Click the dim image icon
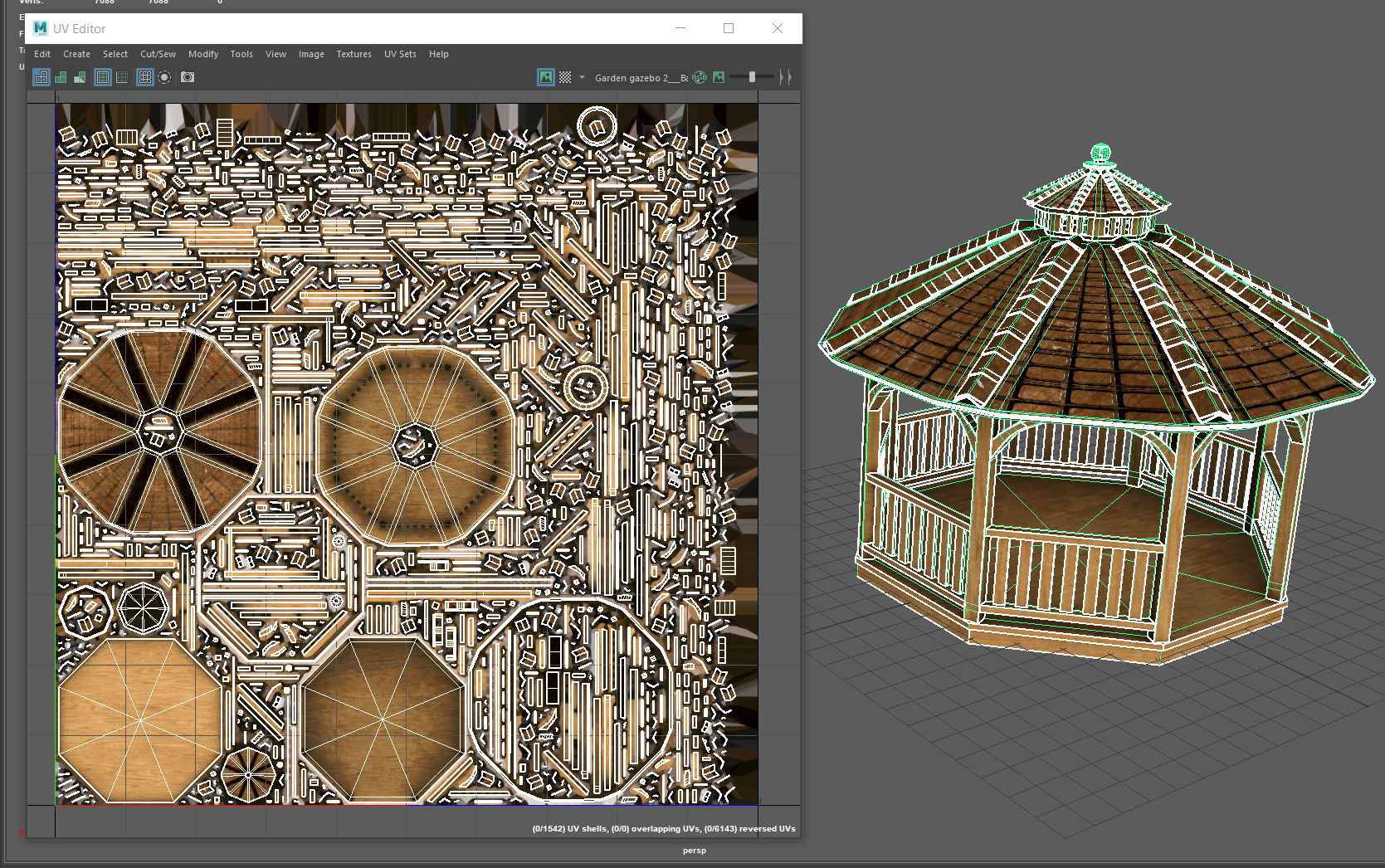 click(719, 77)
